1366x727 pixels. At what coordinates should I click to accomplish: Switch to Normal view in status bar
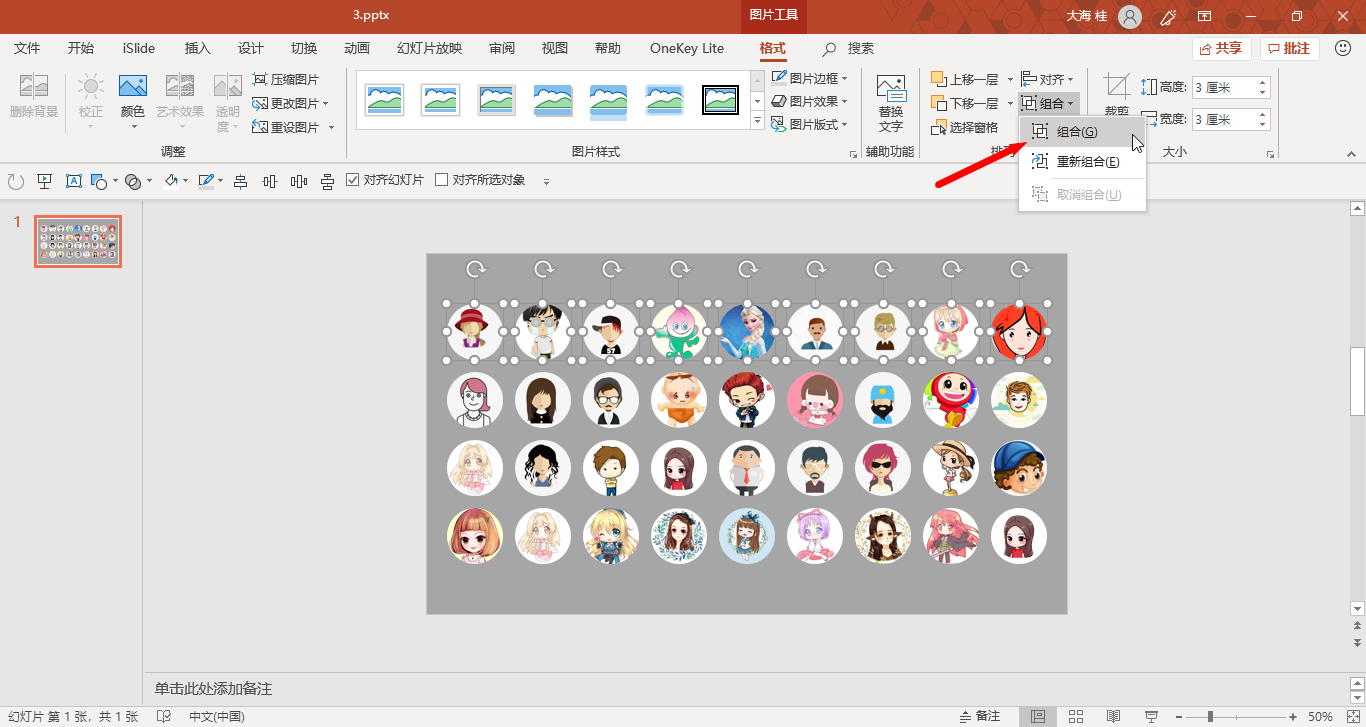tap(1038, 716)
